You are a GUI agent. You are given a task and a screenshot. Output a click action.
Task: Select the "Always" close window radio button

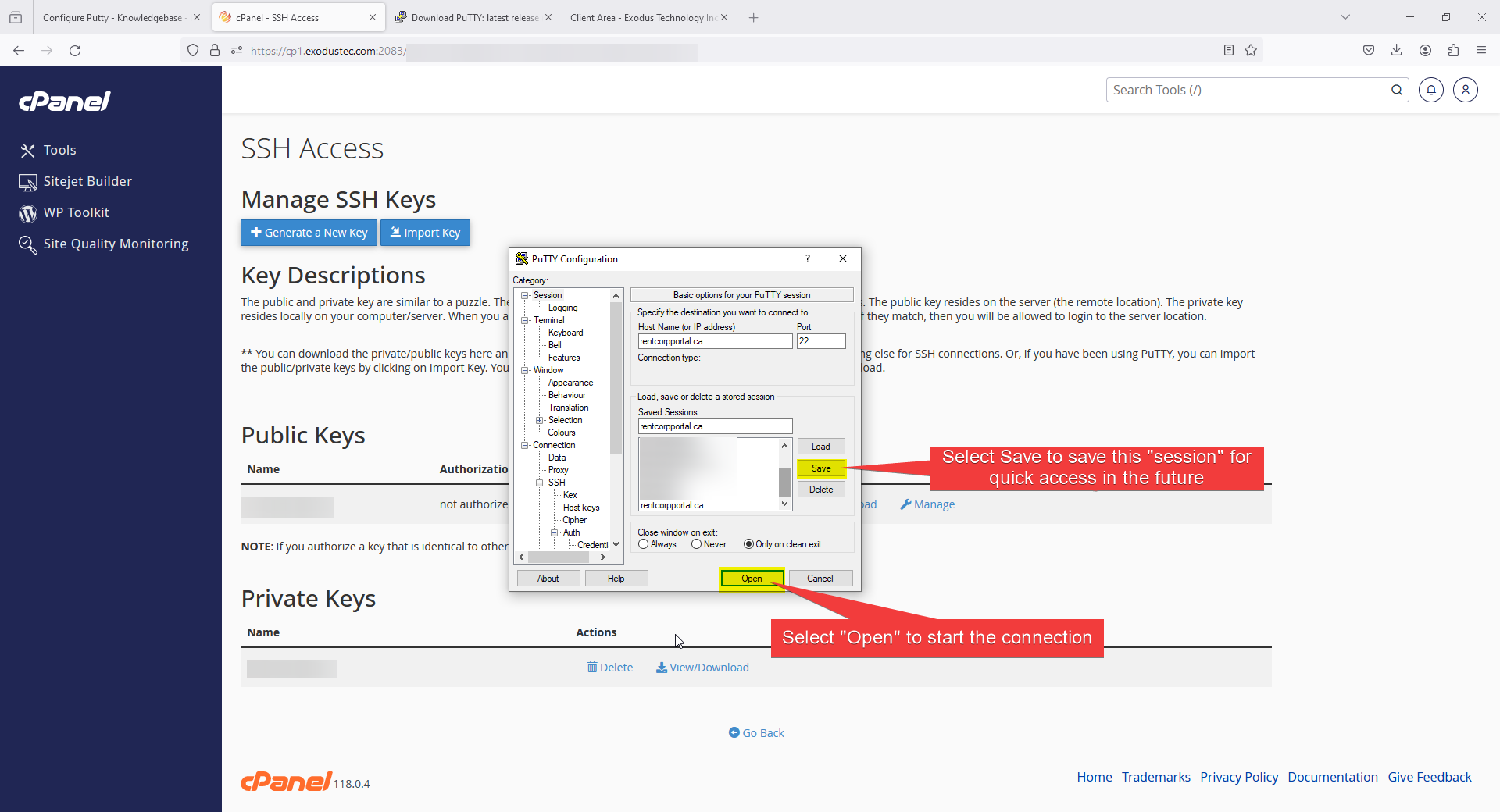pos(644,544)
